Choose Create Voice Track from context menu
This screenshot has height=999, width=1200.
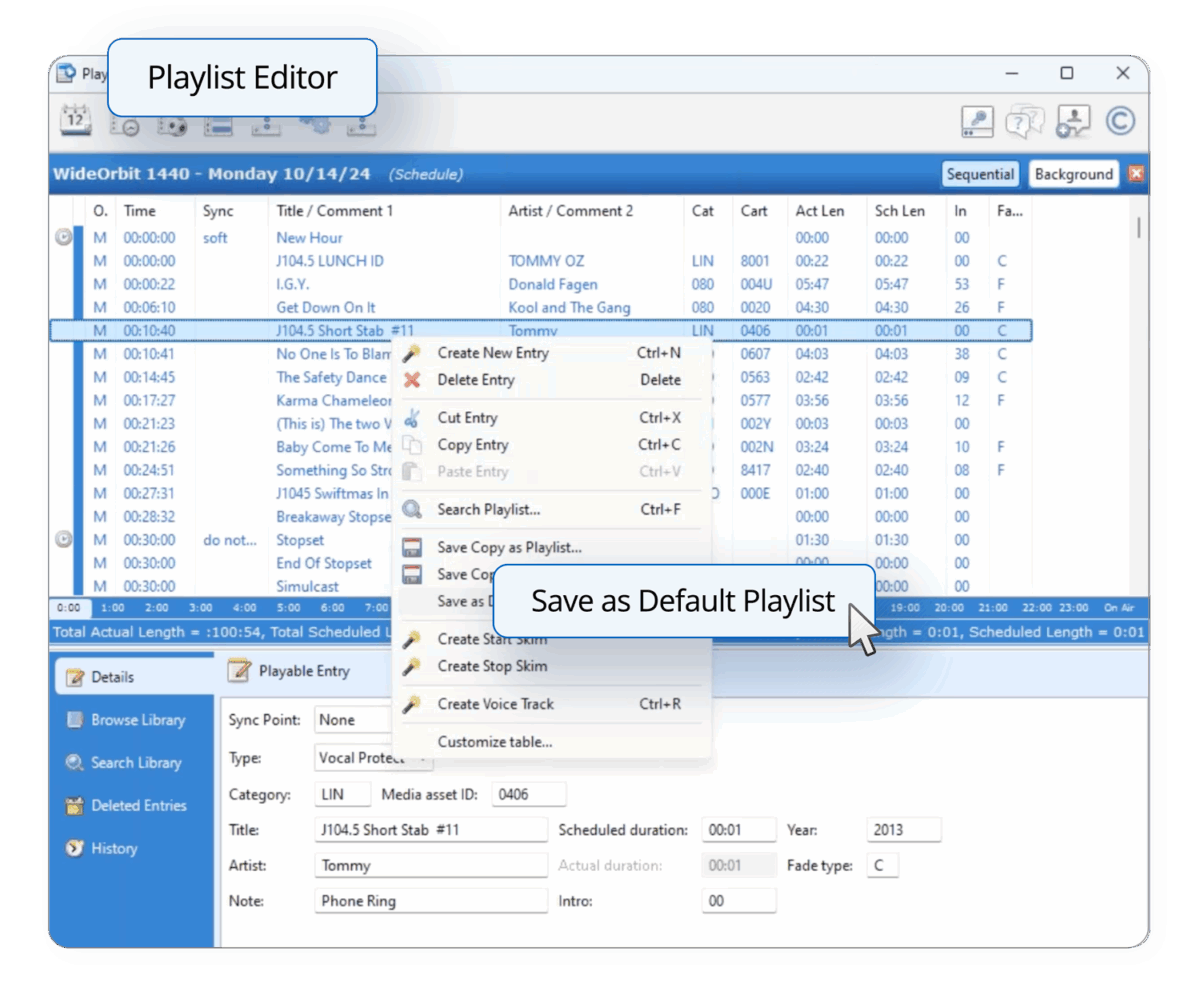point(495,704)
